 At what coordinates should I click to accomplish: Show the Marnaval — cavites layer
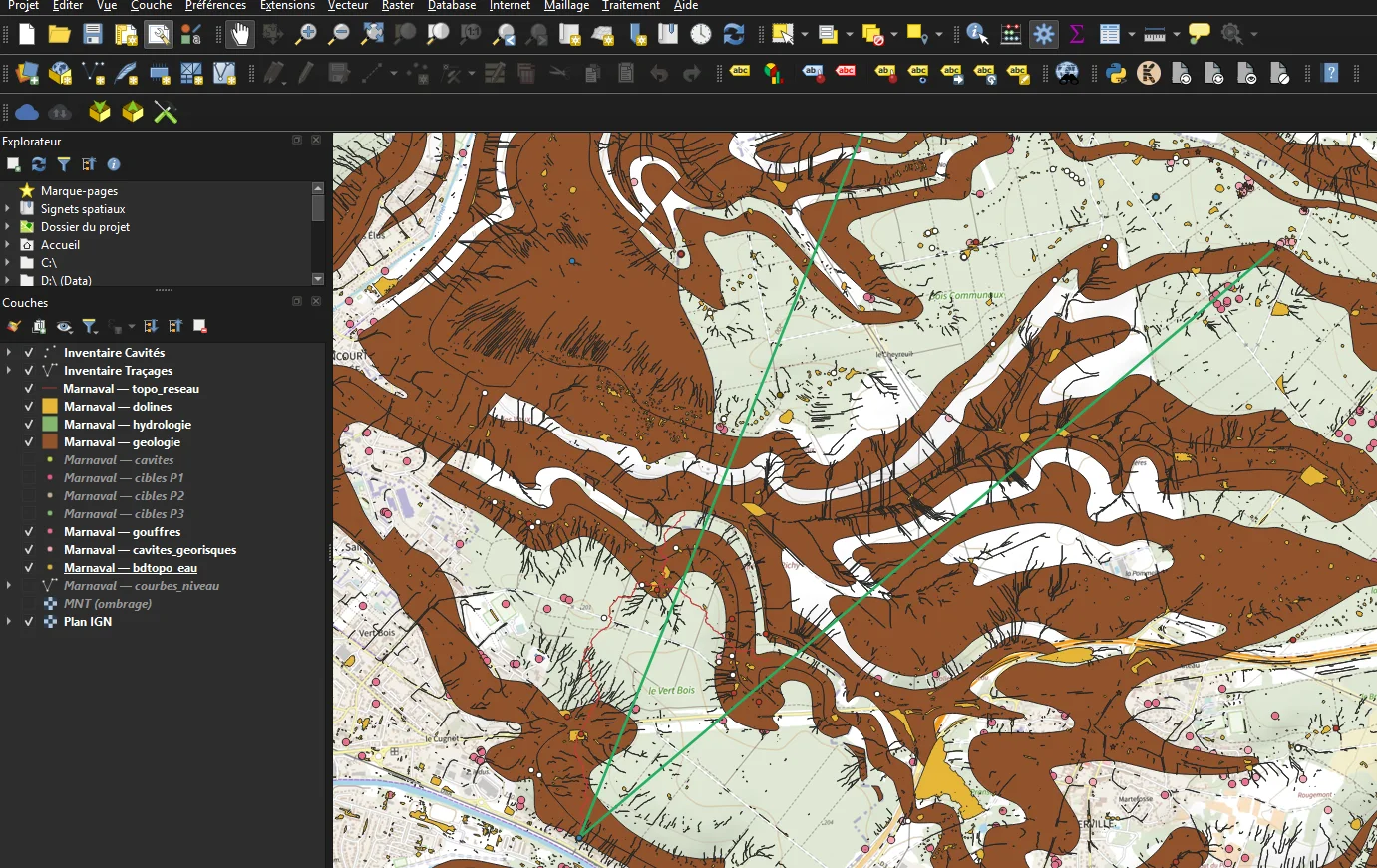point(29,460)
